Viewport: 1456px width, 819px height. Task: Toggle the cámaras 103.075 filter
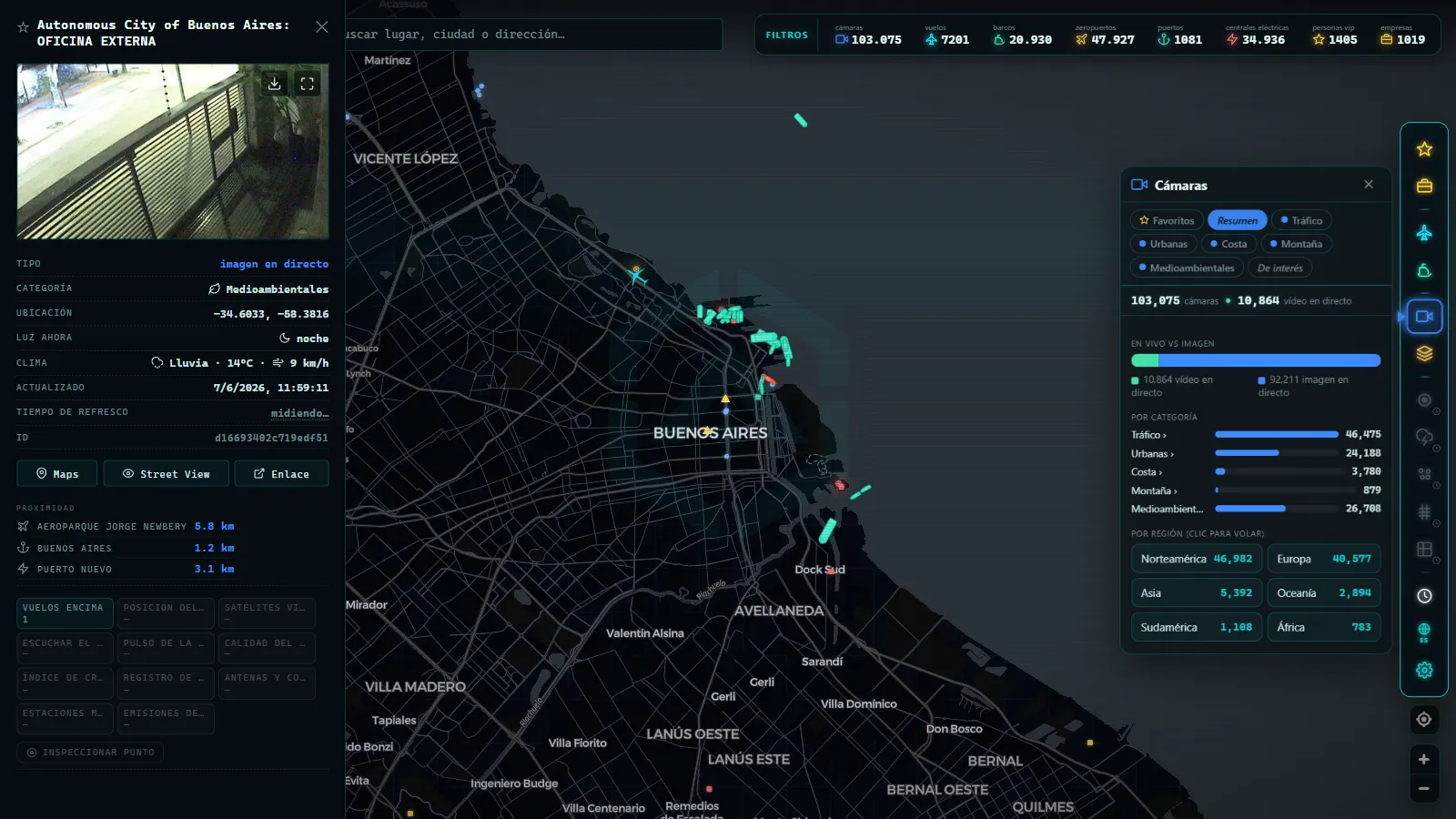point(868,35)
